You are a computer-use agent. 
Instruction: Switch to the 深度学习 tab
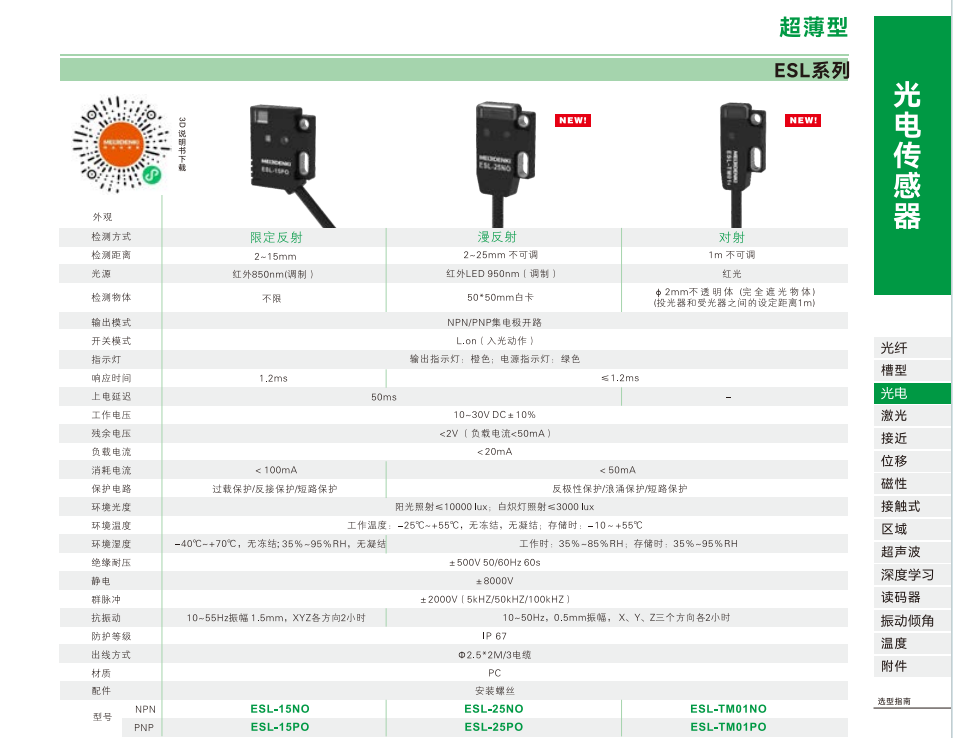(907, 575)
